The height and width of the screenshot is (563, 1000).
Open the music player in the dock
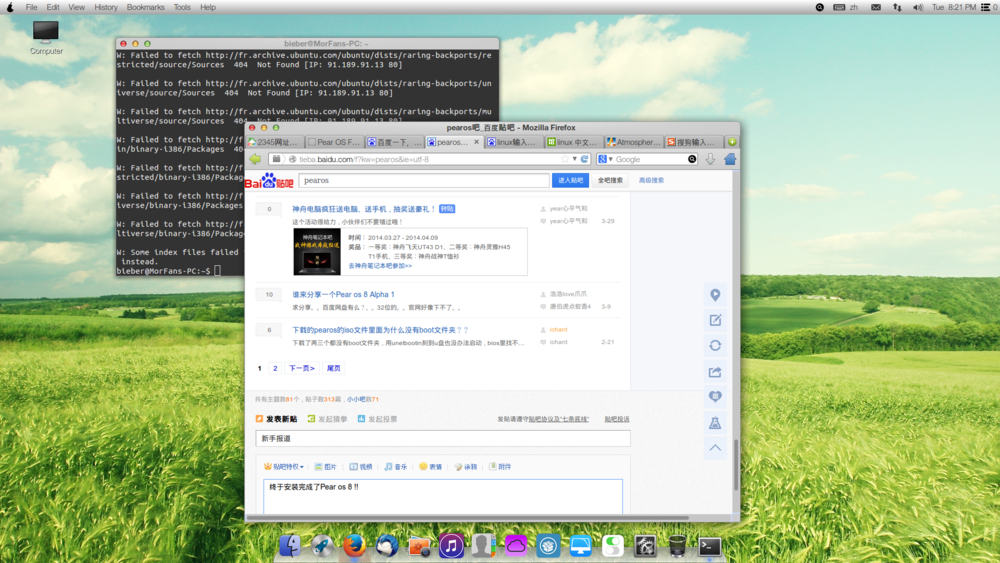[x=451, y=546]
